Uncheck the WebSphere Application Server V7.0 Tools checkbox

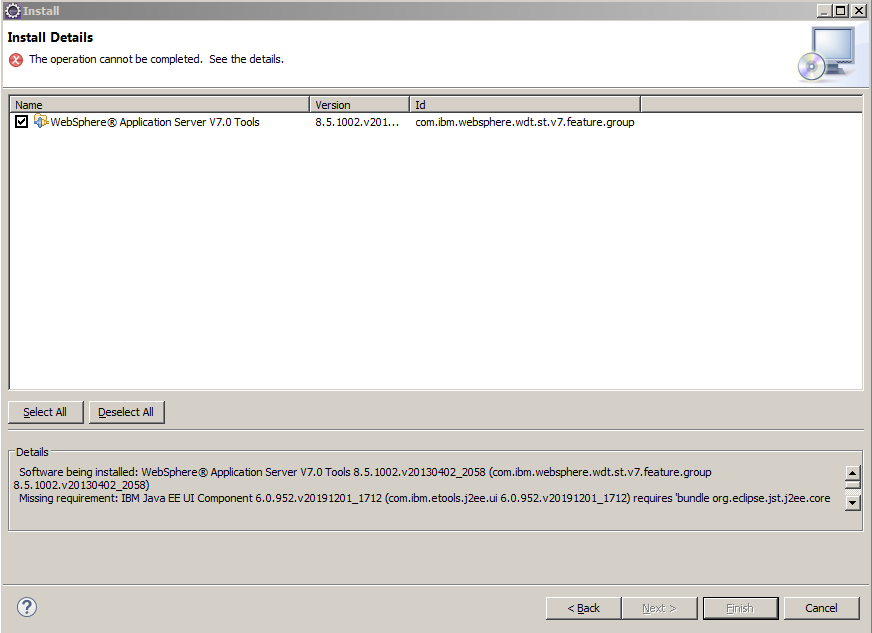[21, 121]
